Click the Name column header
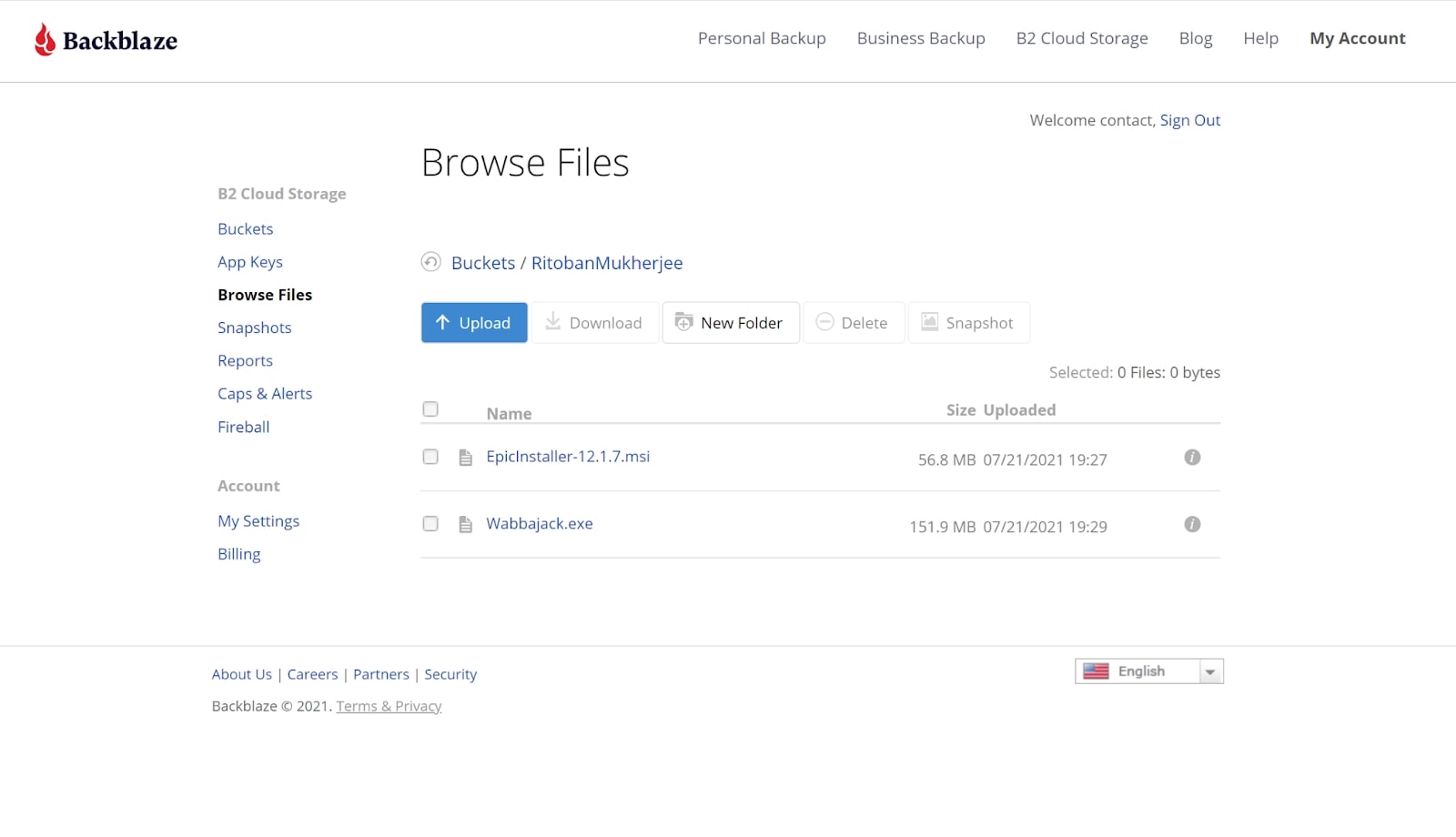Image resolution: width=1456 pixels, height=837 pixels. tap(509, 414)
